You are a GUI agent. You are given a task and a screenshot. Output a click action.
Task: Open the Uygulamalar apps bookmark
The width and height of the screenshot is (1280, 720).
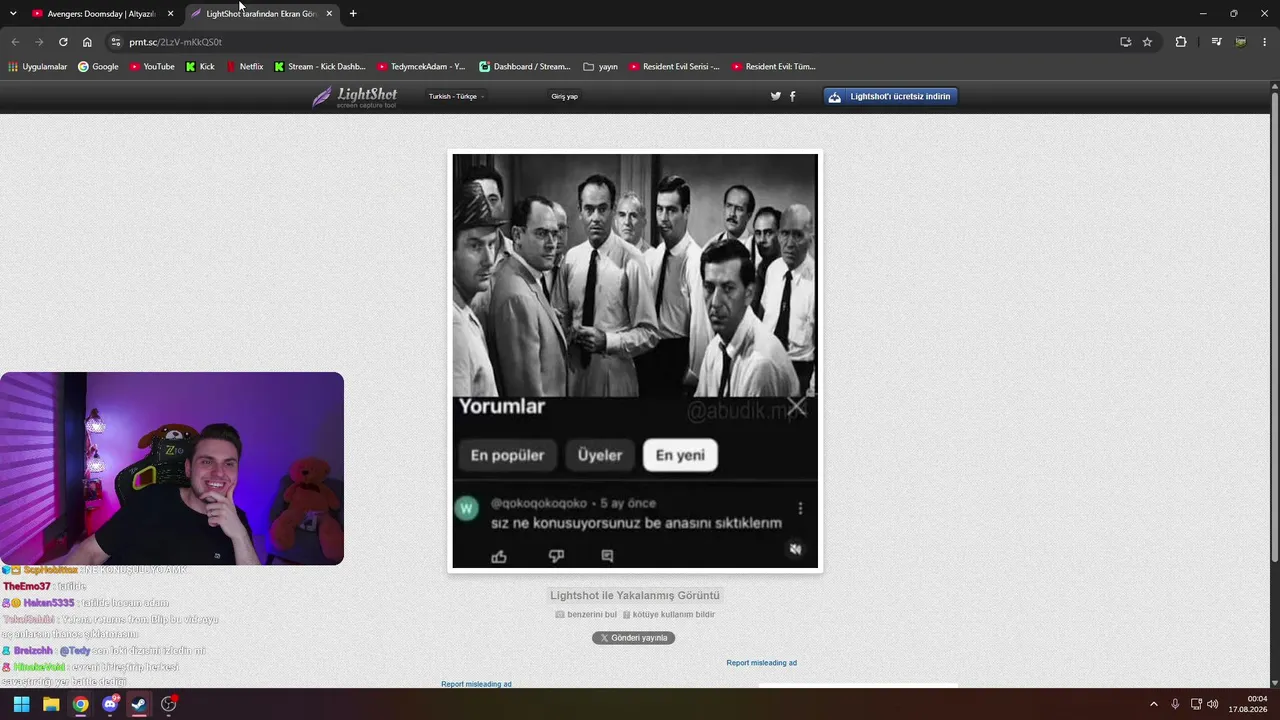click(x=37, y=67)
